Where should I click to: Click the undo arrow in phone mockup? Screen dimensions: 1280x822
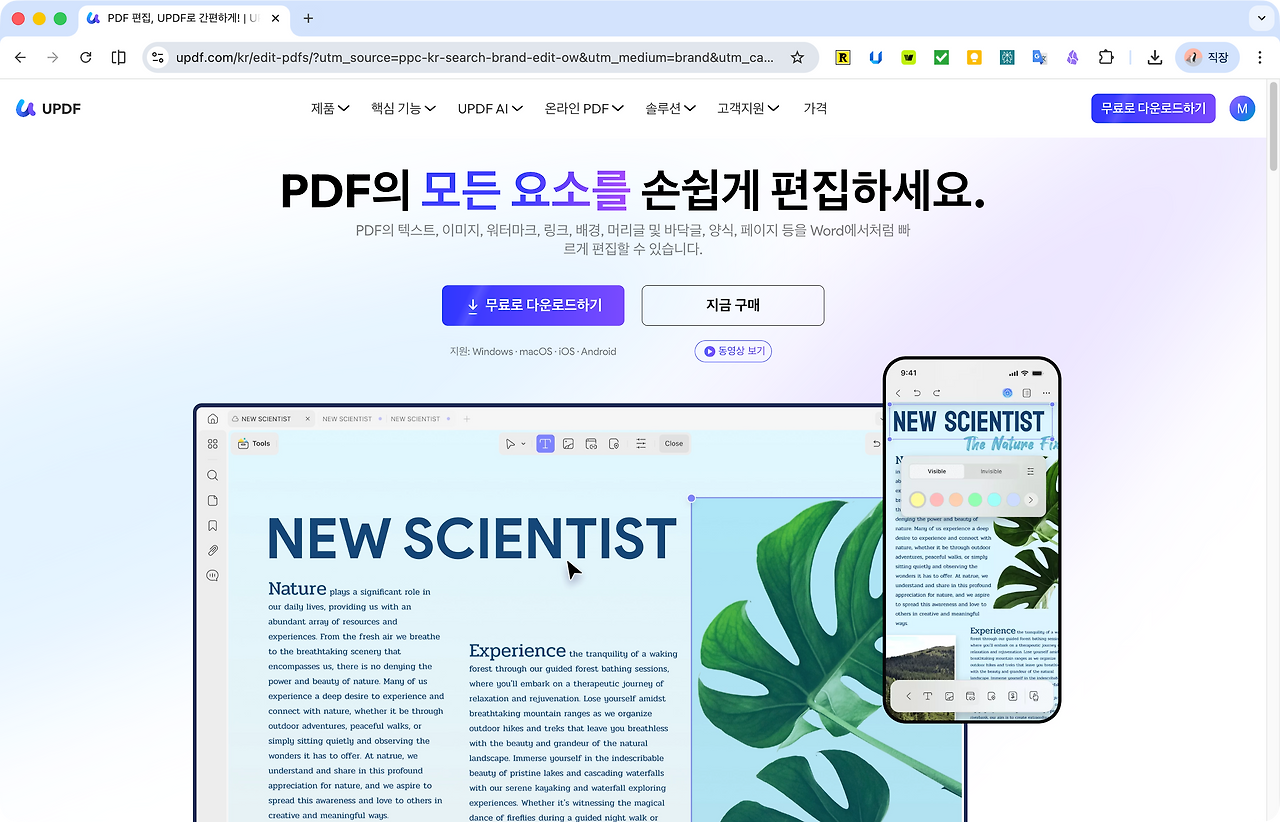917,393
